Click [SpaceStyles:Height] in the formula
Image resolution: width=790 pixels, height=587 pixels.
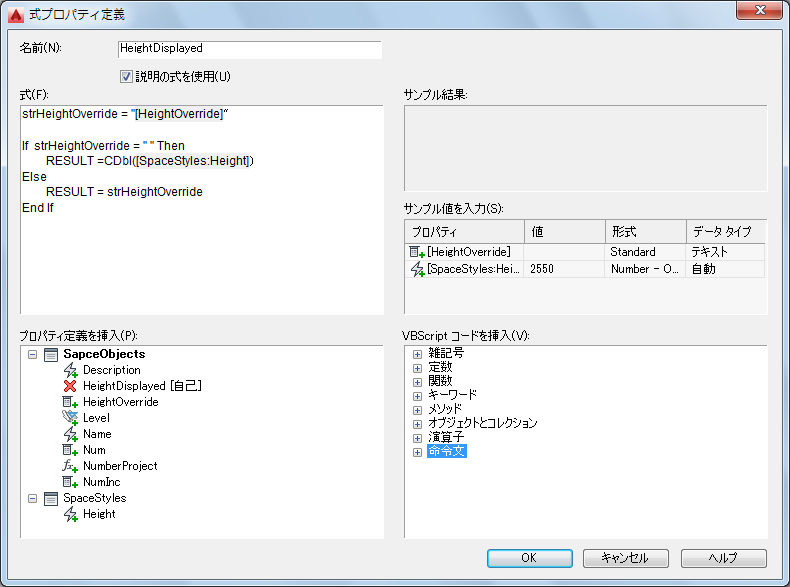pyautogui.click(x=194, y=161)
